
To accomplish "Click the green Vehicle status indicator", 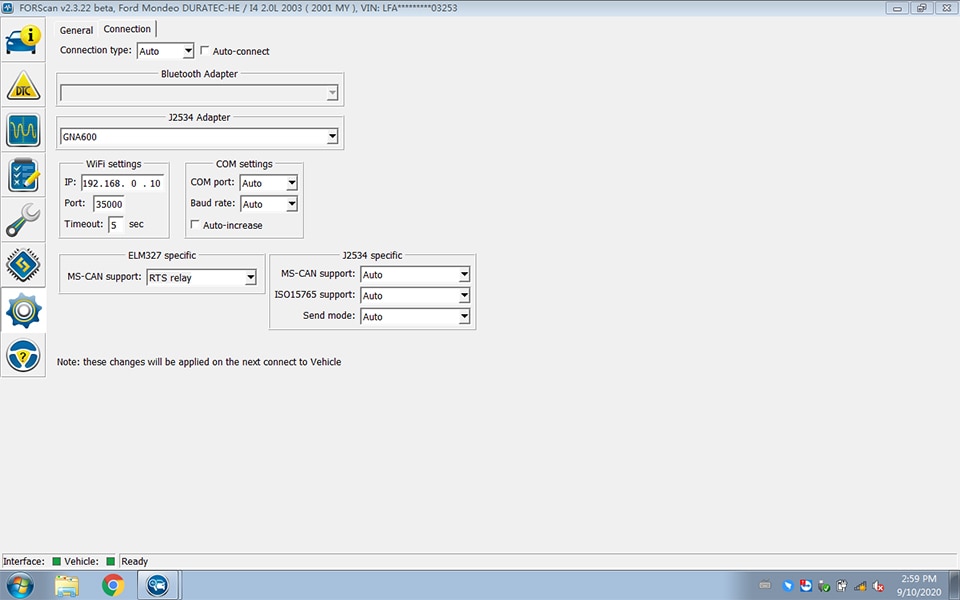I will coord(110,561).
